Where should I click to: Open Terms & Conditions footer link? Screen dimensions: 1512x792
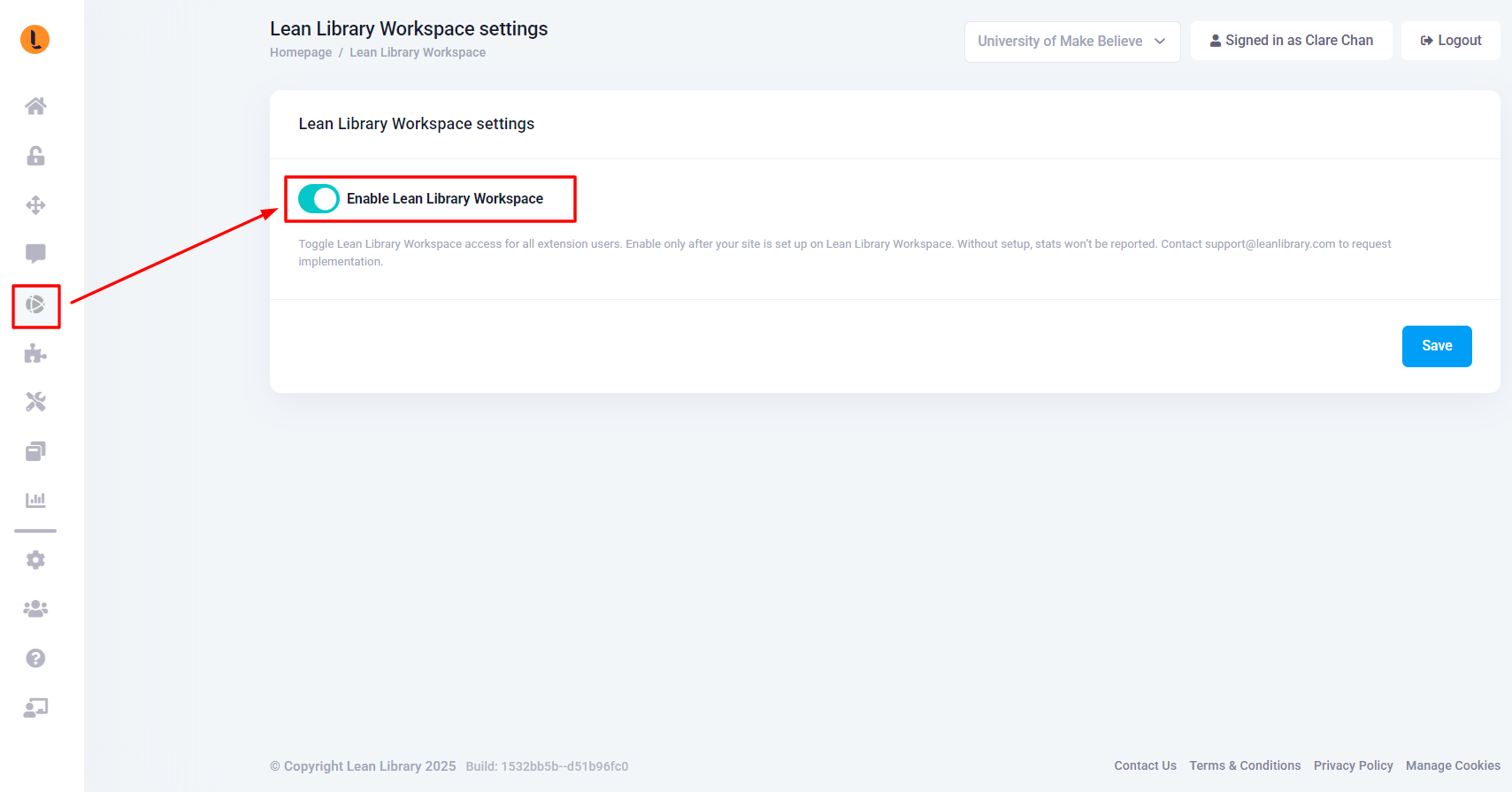1245,765
